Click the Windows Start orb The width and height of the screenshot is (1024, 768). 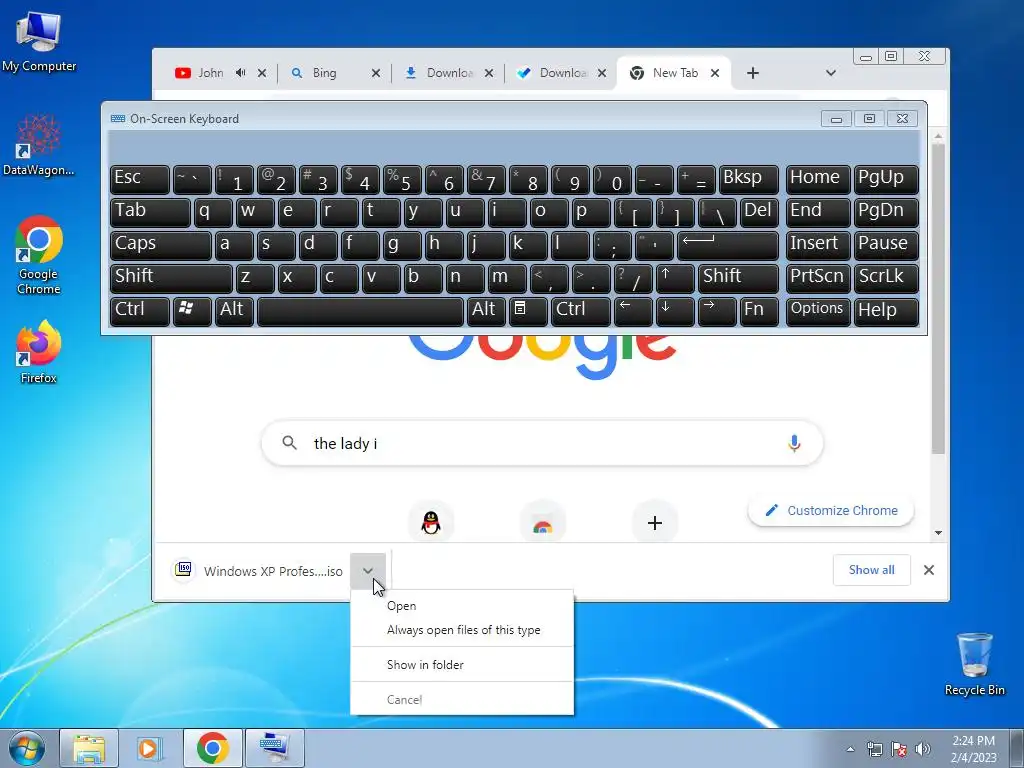(27, 748)
